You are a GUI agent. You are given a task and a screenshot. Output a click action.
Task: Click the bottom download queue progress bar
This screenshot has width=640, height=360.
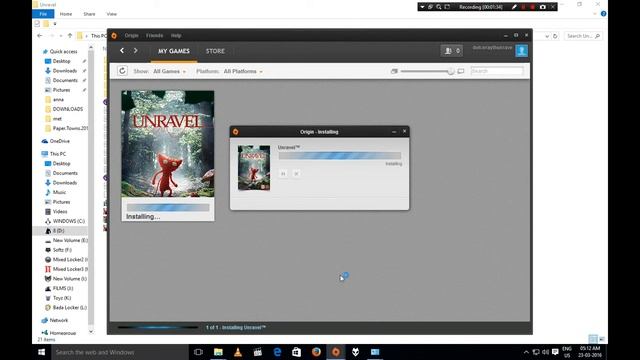pos(158,327)
